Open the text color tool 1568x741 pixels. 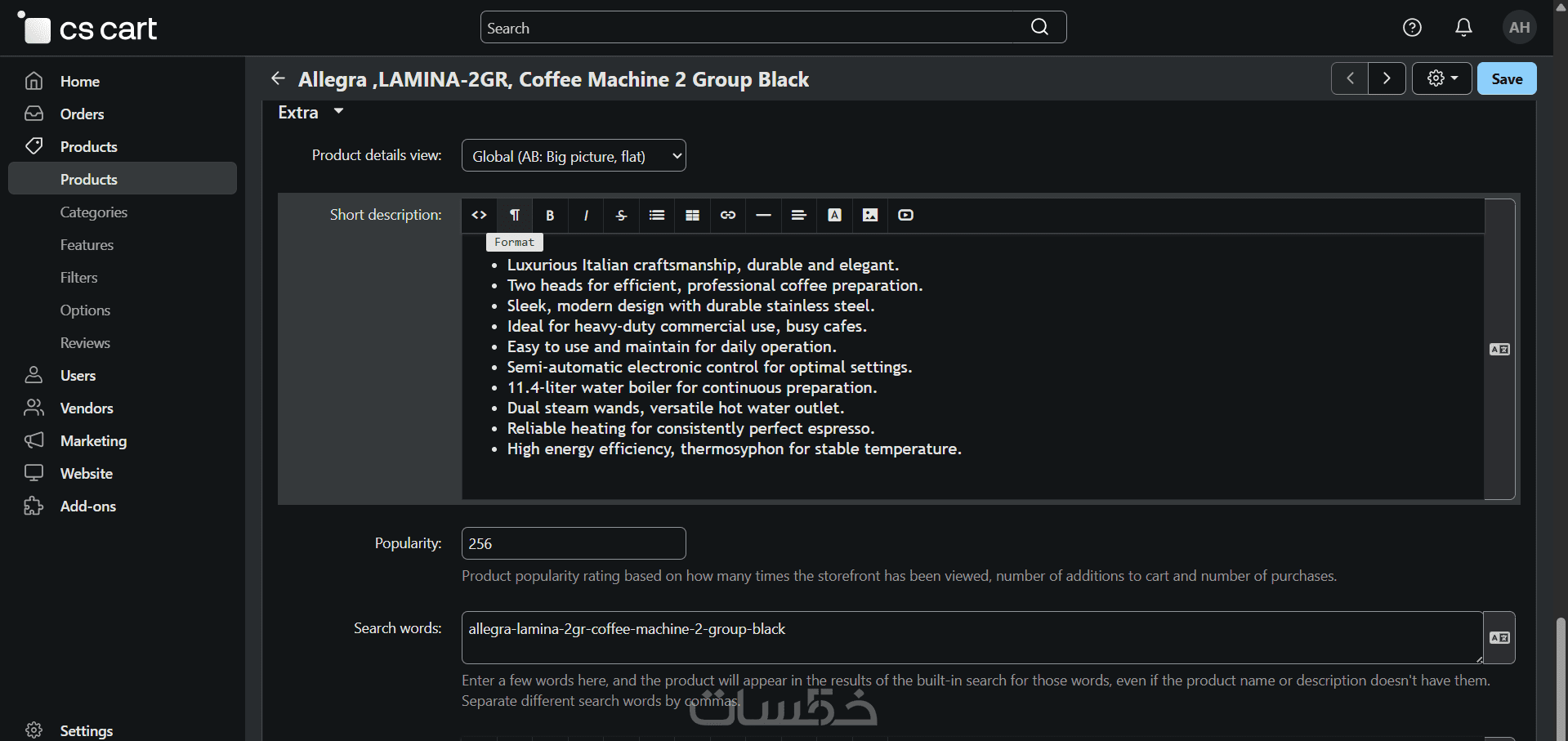(x=834, y=215)
